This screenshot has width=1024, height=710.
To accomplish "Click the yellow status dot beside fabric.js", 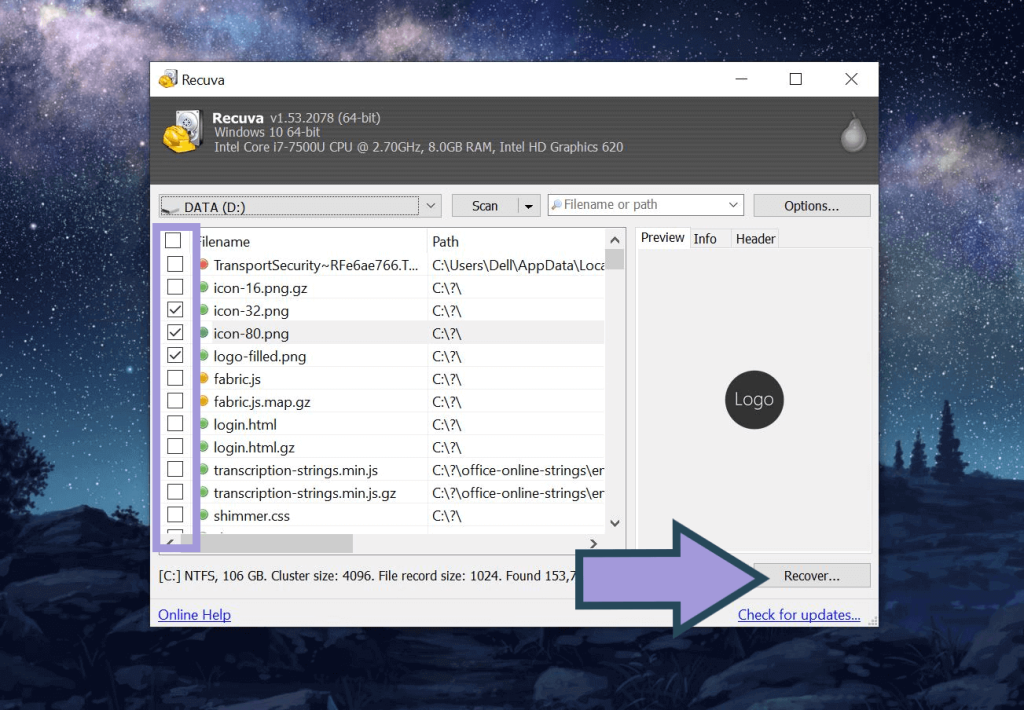I will click(202, 379).
